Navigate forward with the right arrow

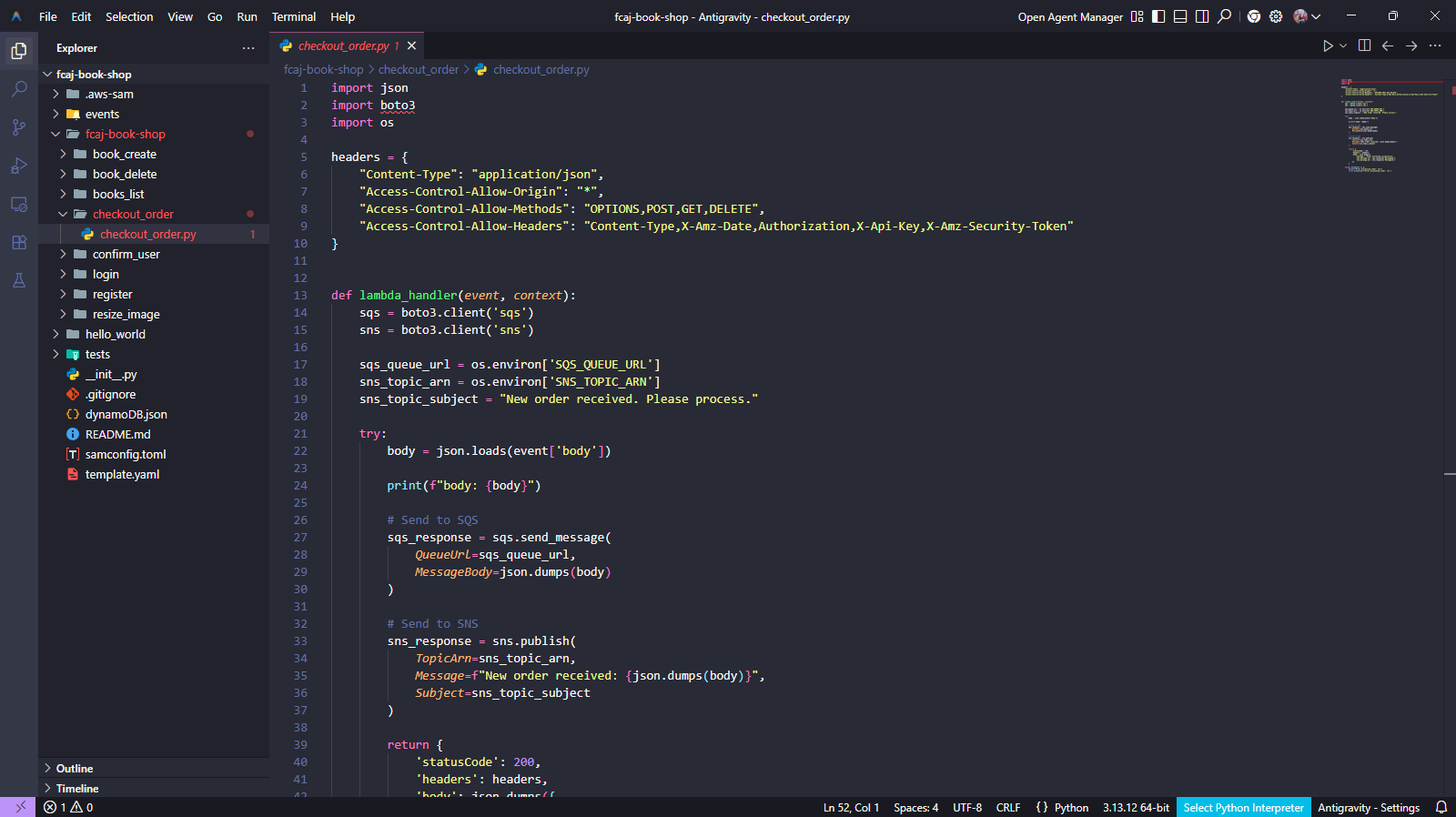click(x=1411, y=45)
